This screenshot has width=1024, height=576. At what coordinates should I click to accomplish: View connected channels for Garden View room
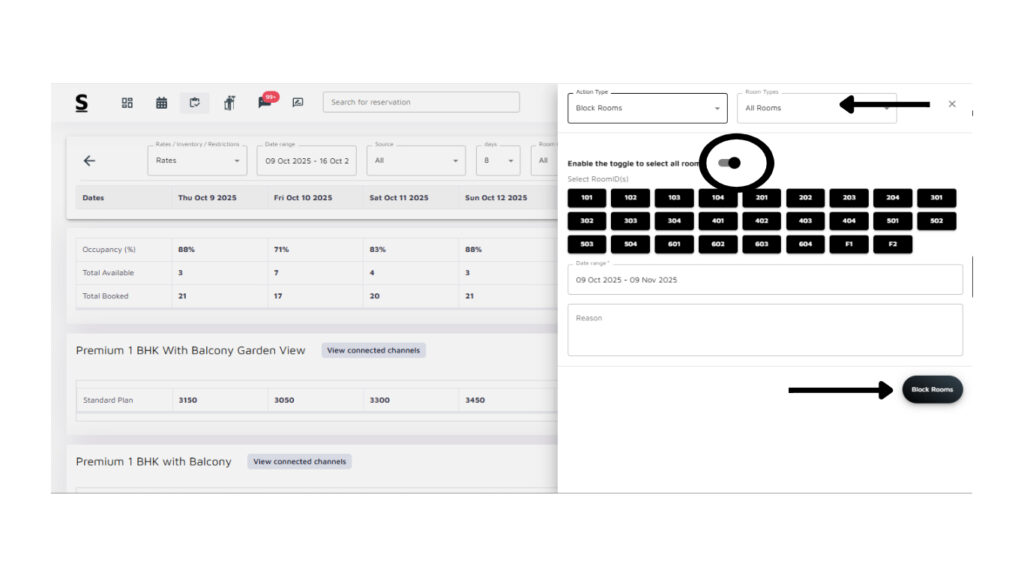coord(373,351)
